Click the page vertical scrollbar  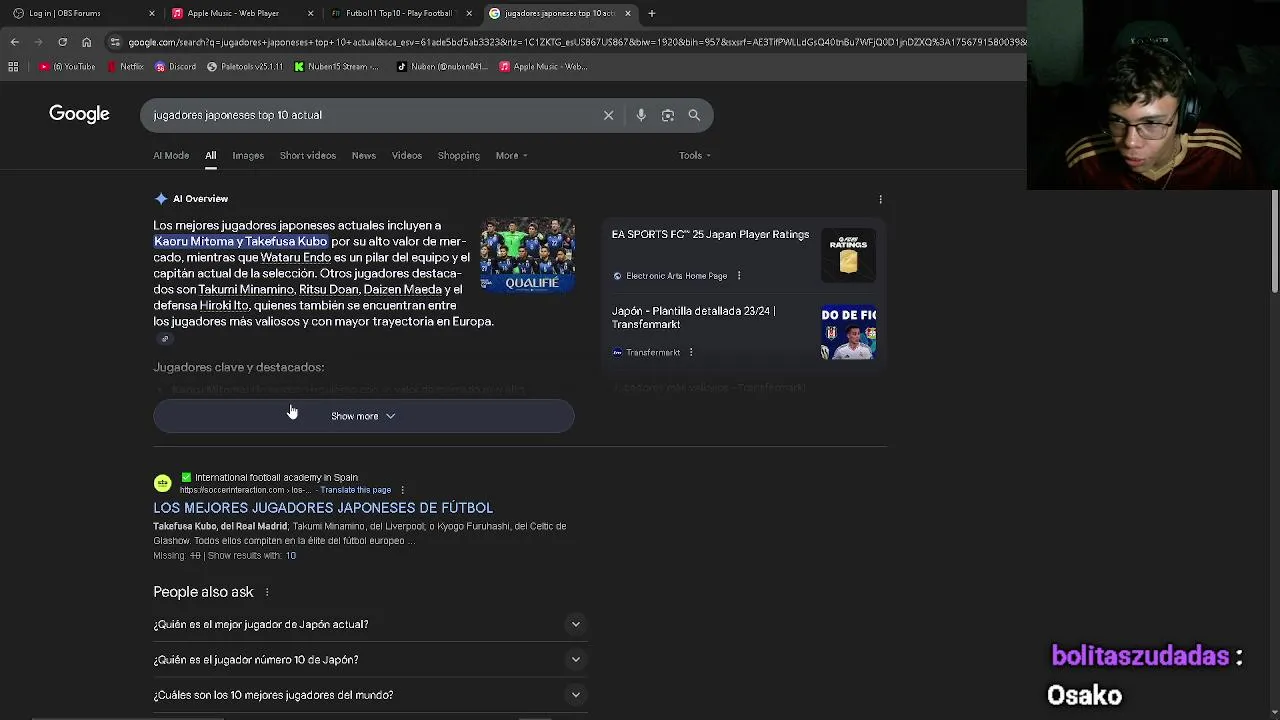tap(1274, 241)
